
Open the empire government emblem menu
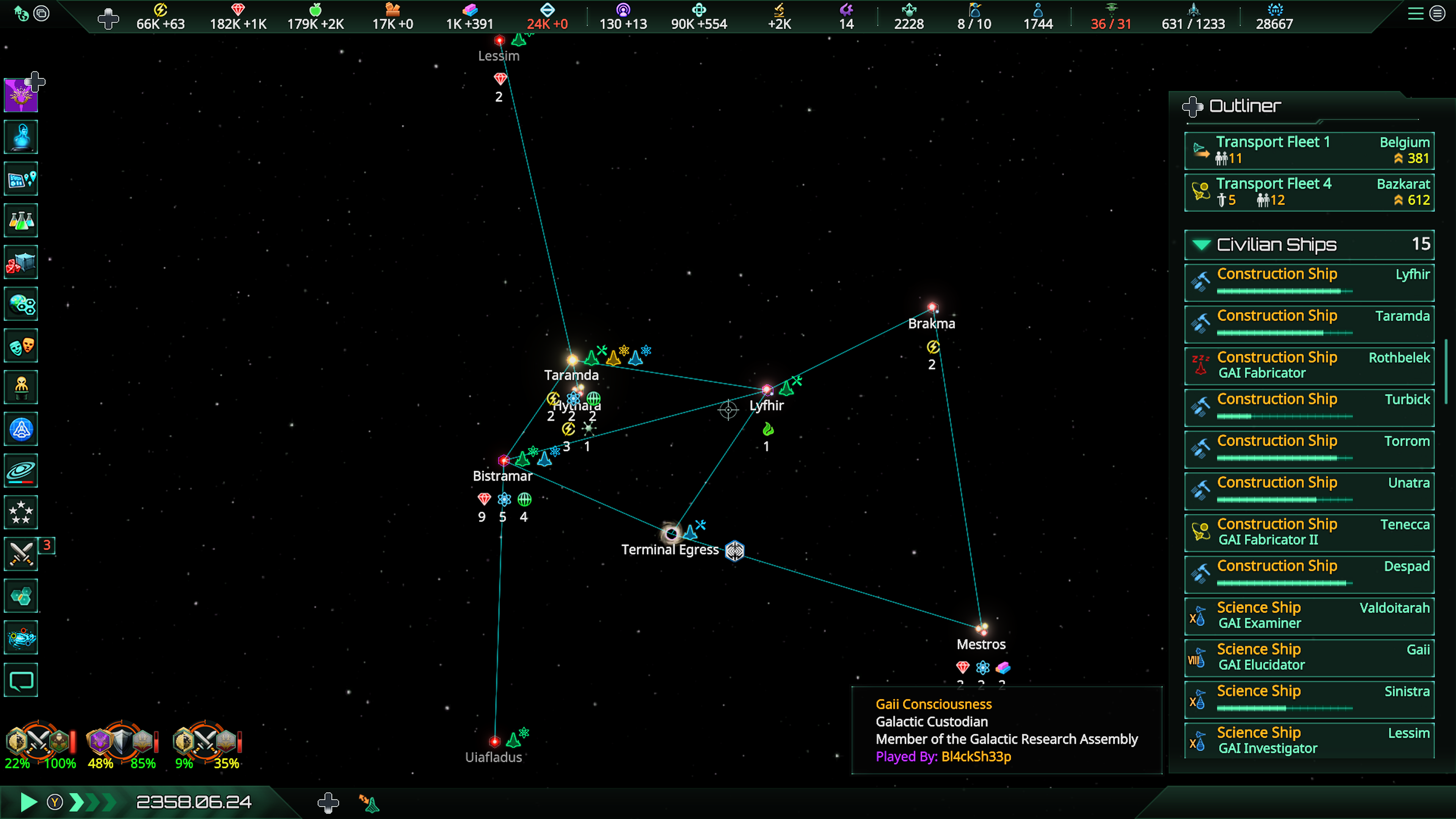pos(21,95)
